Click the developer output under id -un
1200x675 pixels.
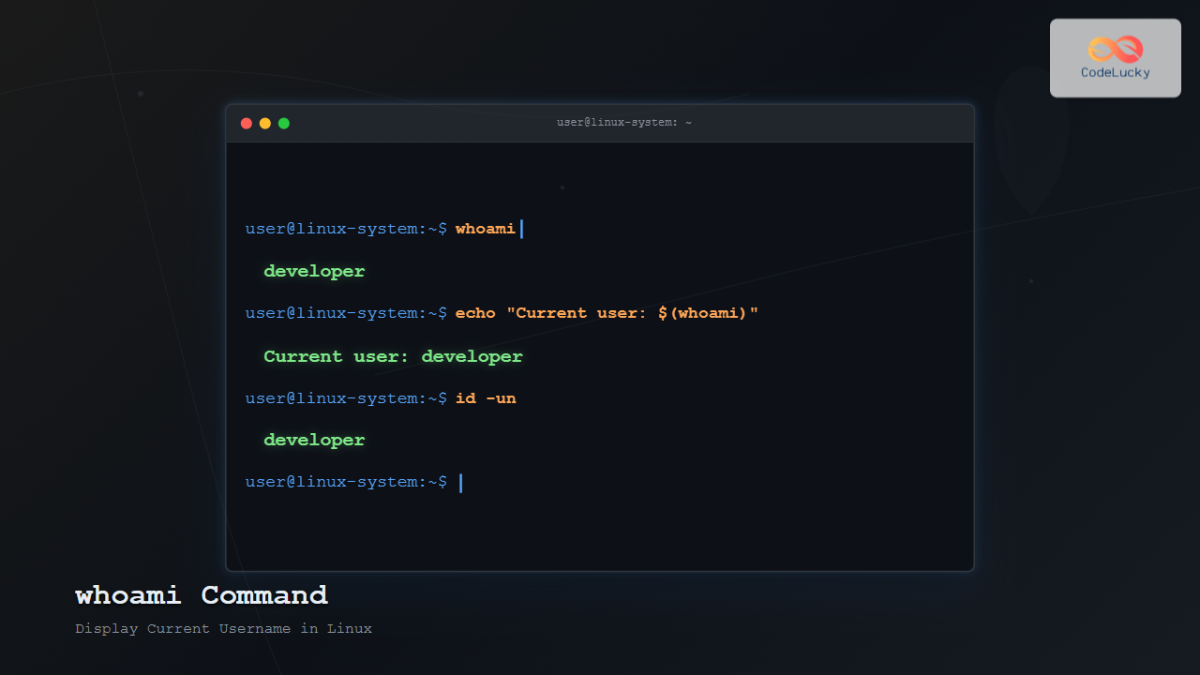(x=313, y=439)
